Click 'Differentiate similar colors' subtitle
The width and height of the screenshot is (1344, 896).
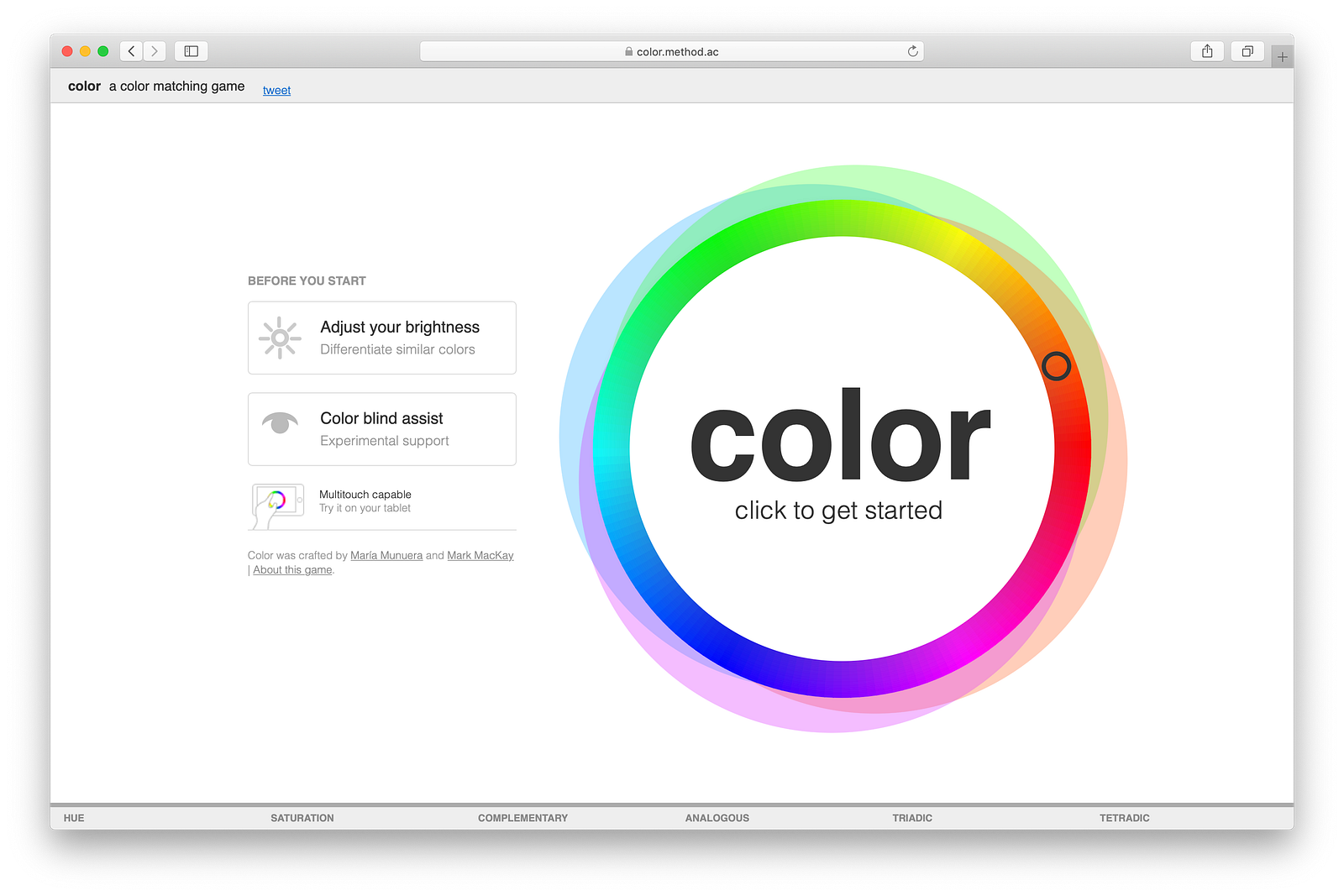[x=397, y=349]
